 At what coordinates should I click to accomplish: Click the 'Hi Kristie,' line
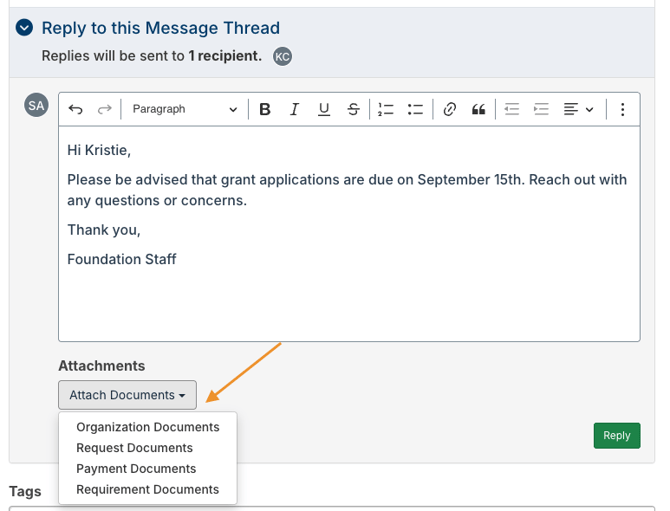pyautogui.click(x=99, y=150)
